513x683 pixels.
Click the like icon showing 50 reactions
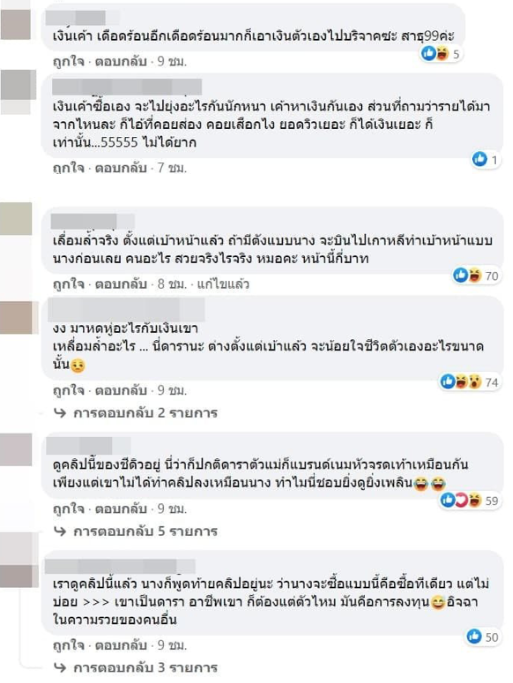(474, 637)
